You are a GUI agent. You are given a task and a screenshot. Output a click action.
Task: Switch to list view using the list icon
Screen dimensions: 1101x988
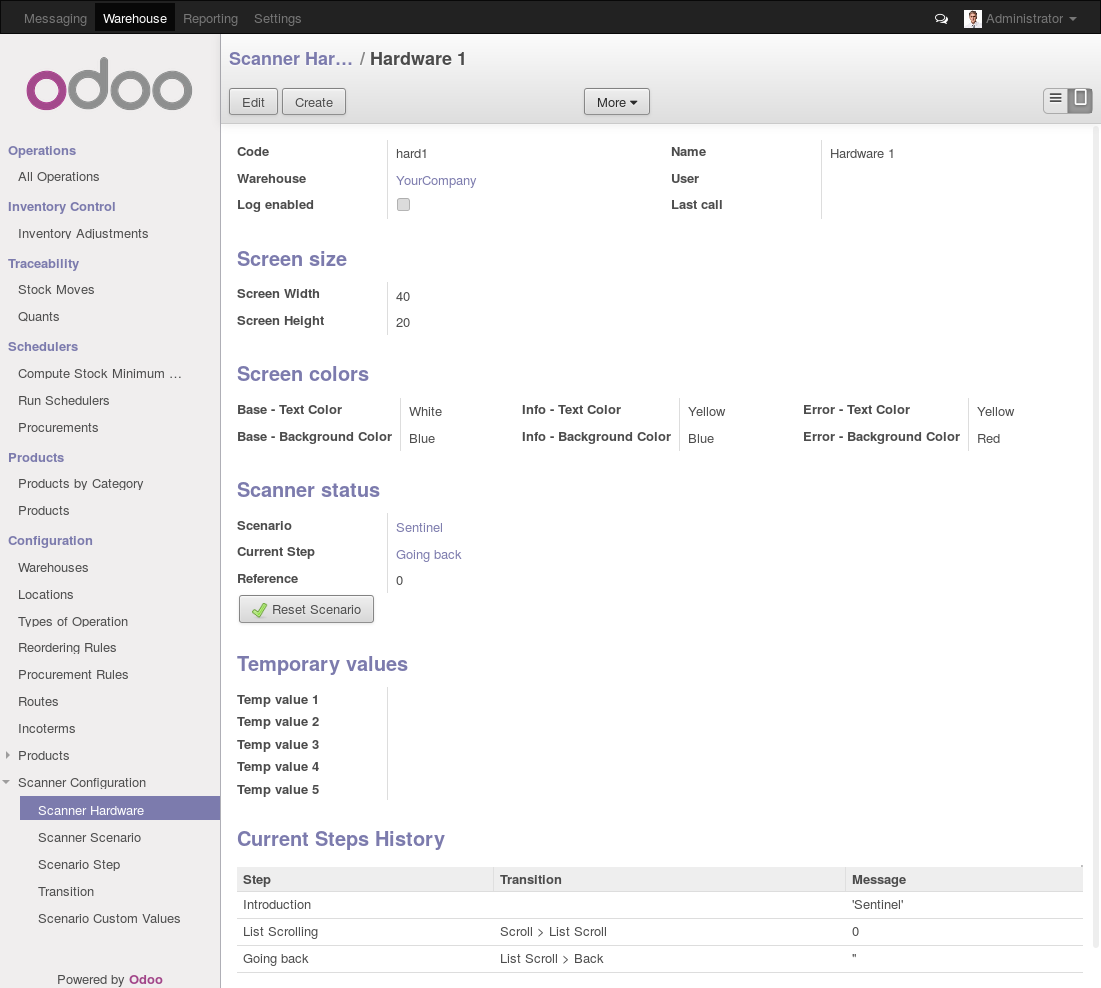1054,99
